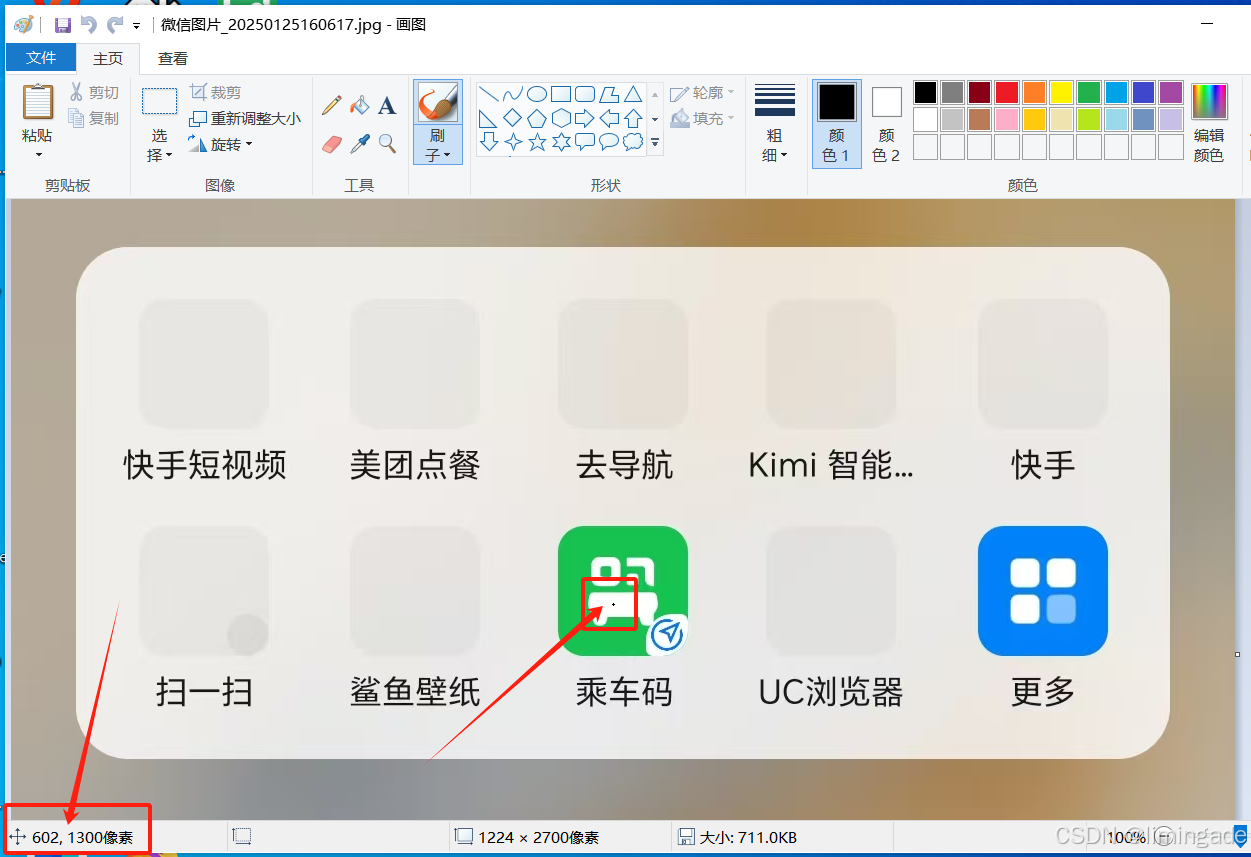
Task: Switch to the 查看 ribbon tab
Action: click(173, 58)
